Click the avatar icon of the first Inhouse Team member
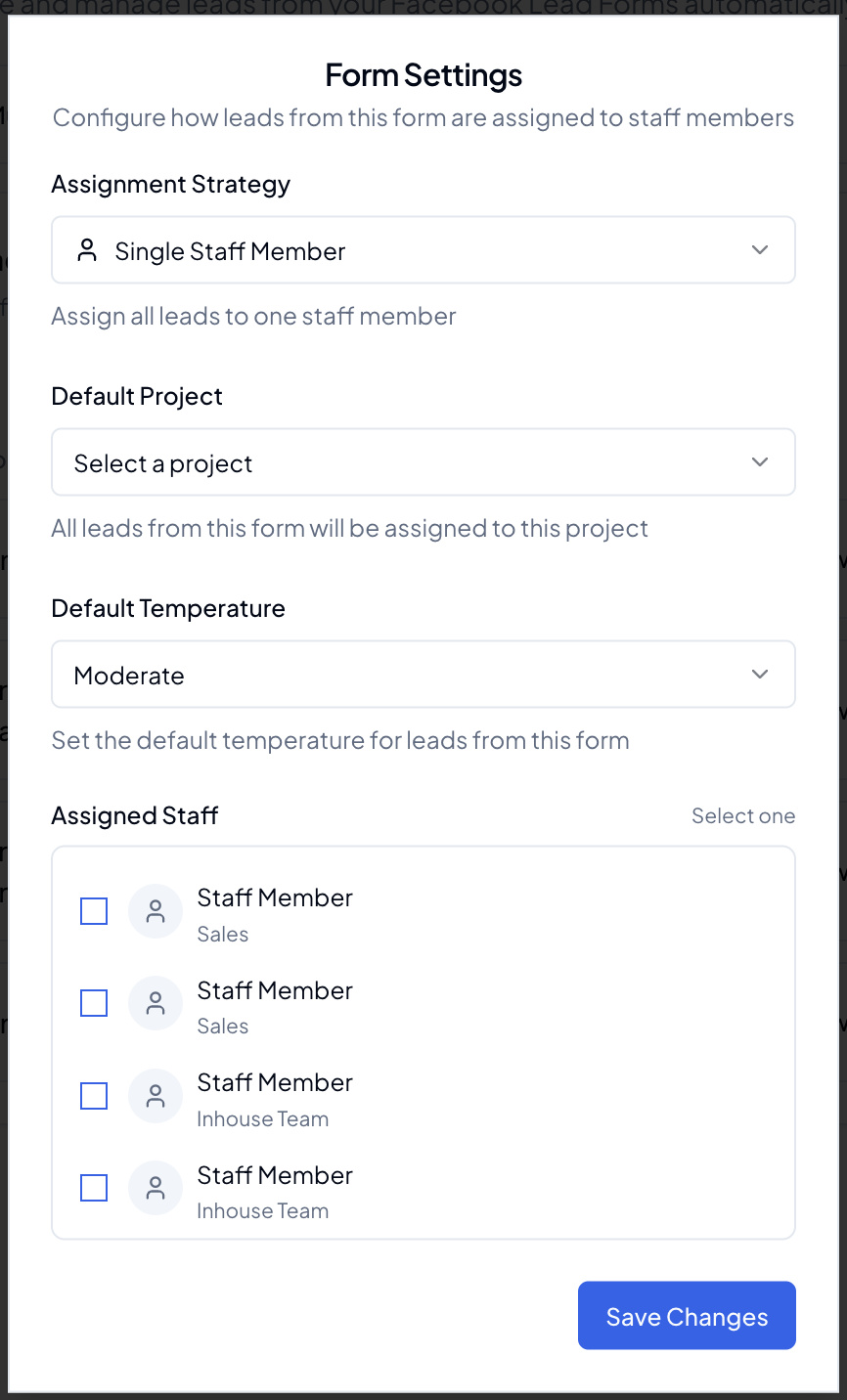 click(155, 1095)
